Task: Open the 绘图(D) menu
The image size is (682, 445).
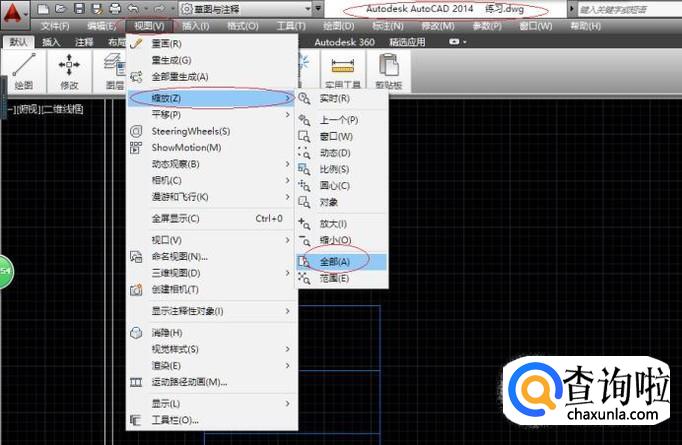Action: (x=338, y=26)
